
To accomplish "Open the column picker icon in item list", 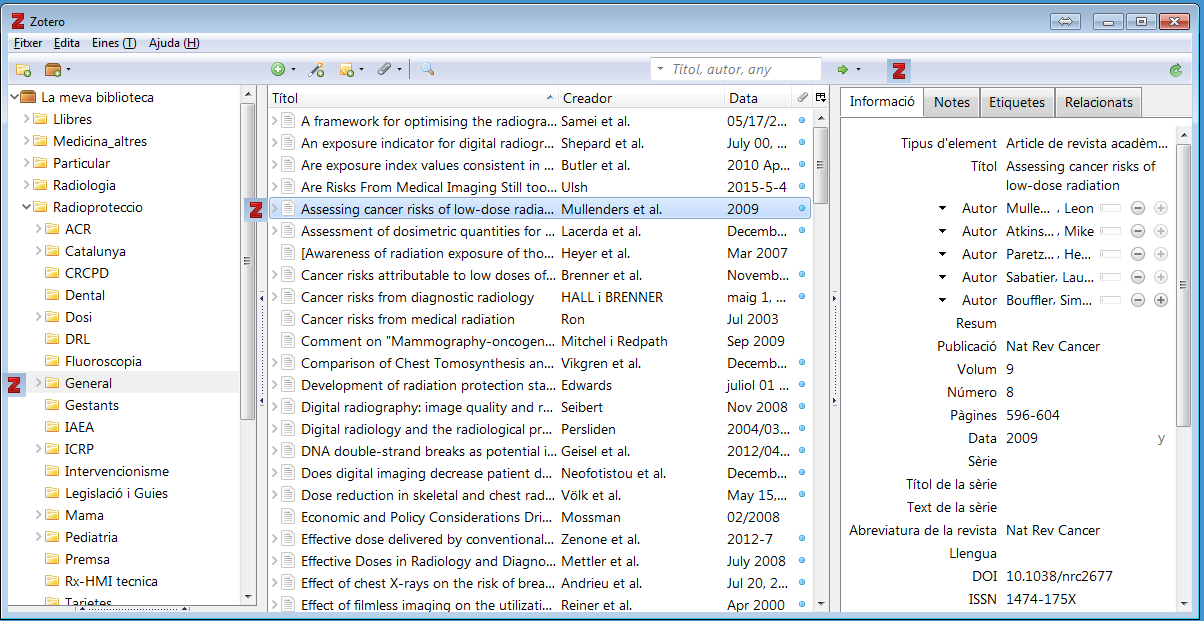I will point(821,98).
